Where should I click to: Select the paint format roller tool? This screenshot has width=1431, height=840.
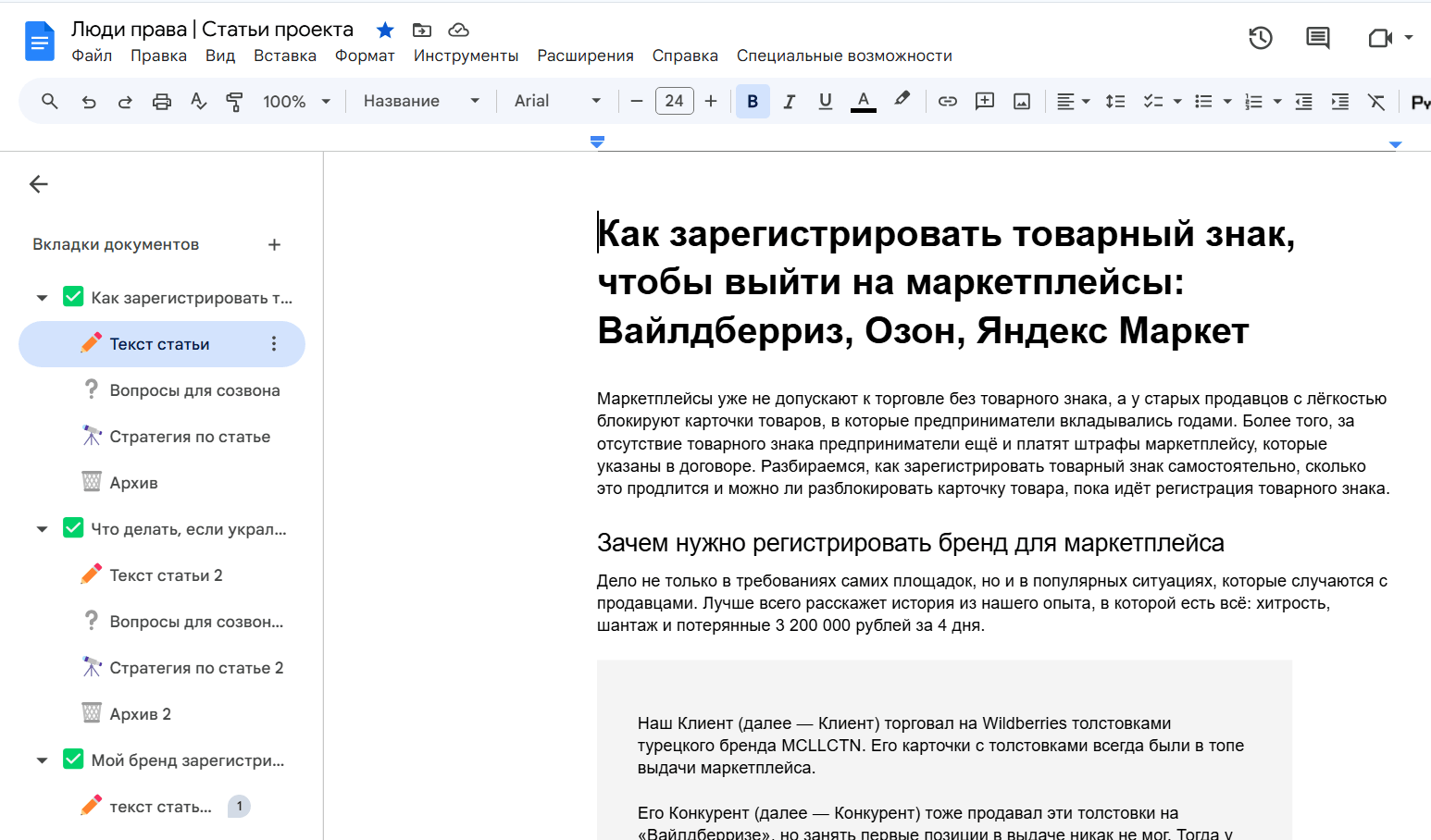235,102
